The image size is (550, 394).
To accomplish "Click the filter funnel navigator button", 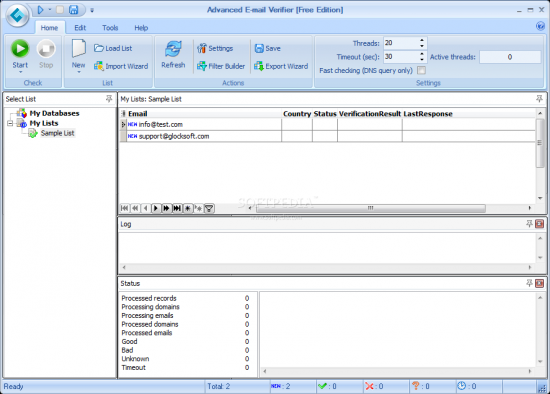I will click(209, 208).
